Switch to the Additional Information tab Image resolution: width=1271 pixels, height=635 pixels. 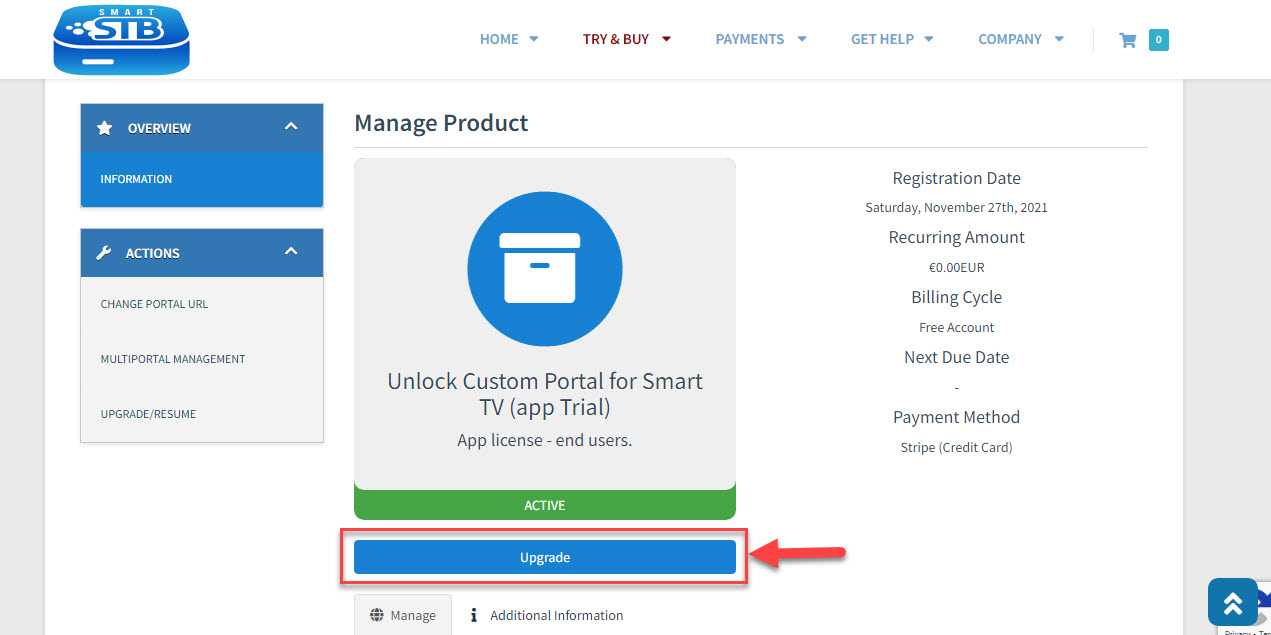[x=546, y=615]
